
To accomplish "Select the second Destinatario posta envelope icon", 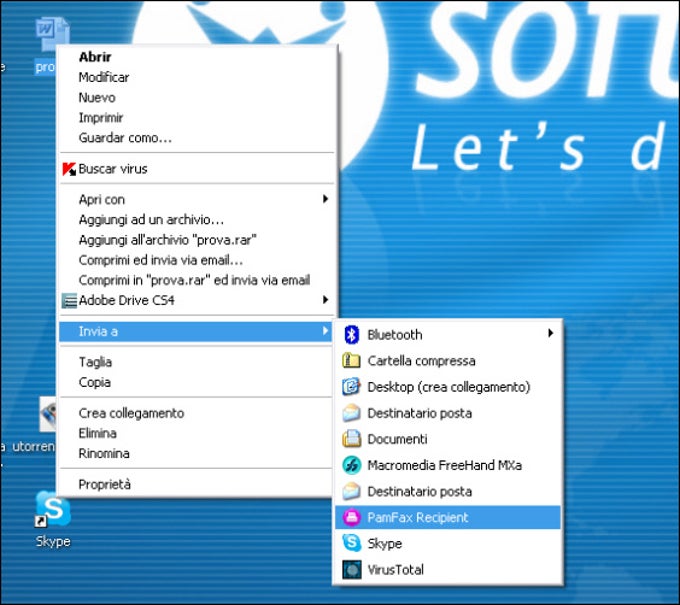I will [x=351, y=491].
